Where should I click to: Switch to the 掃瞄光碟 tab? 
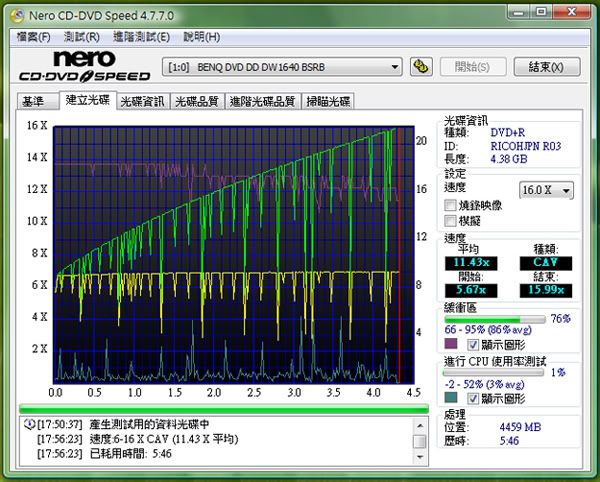328,102
